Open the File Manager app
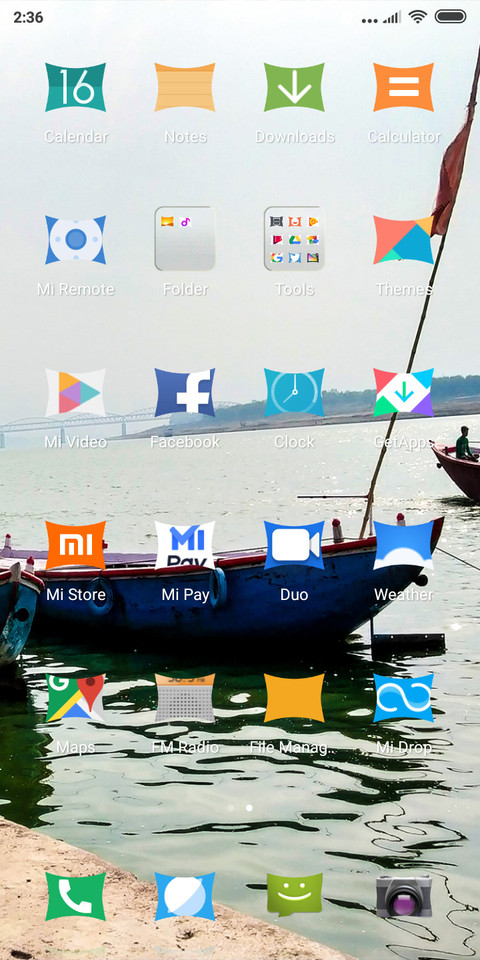 pyautogui.click(x=294, y=698)
